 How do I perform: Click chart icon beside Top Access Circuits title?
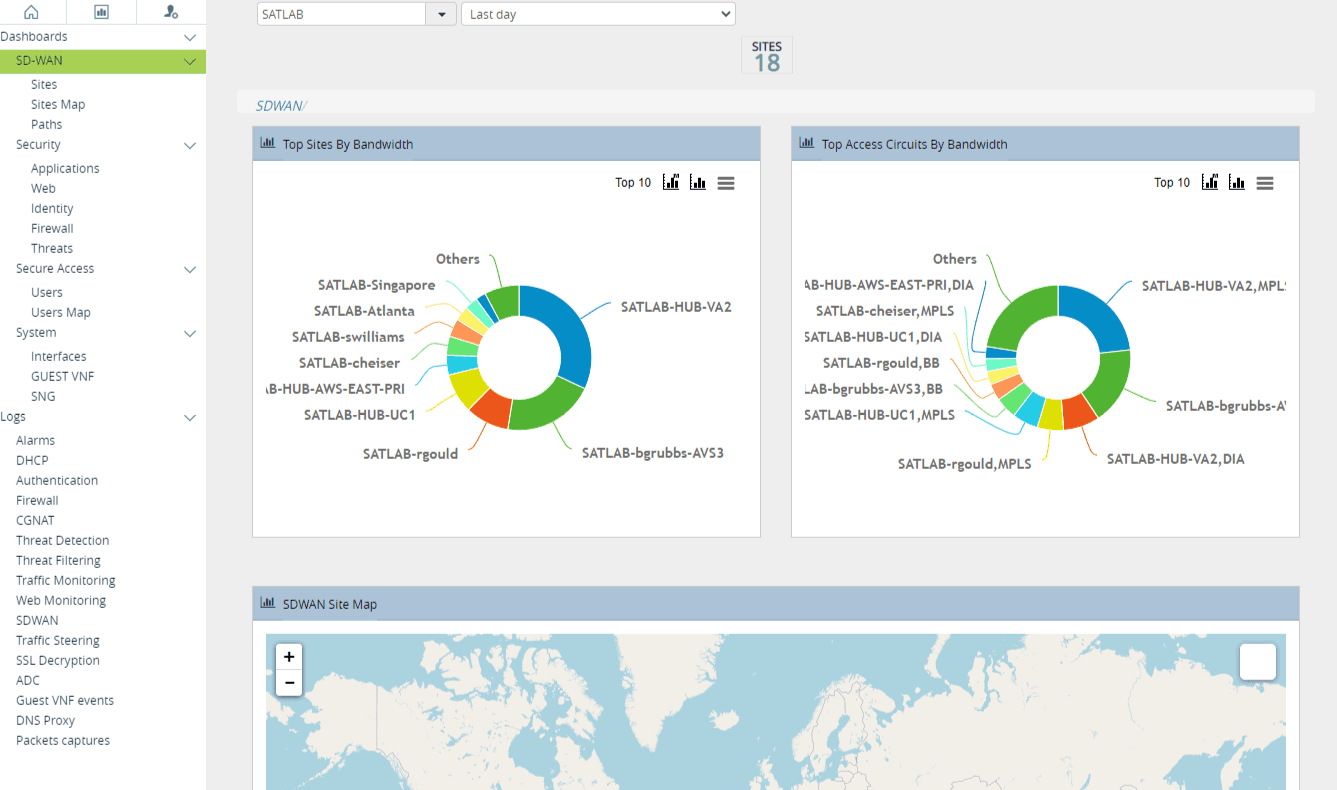pyautogui.click(x=807, y=143)
